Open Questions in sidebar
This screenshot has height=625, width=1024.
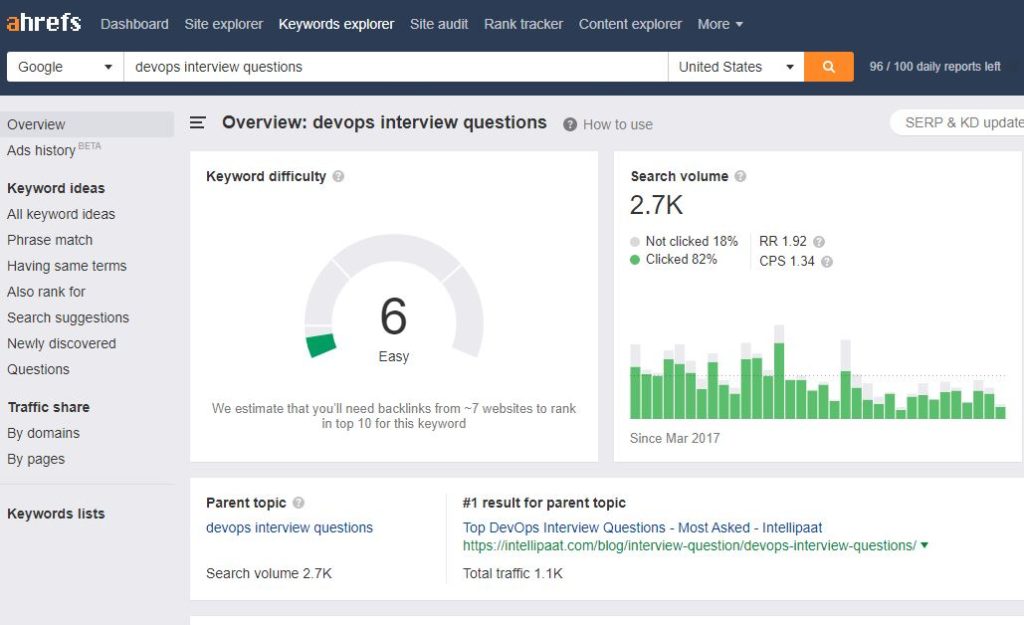tap(38, 370)
